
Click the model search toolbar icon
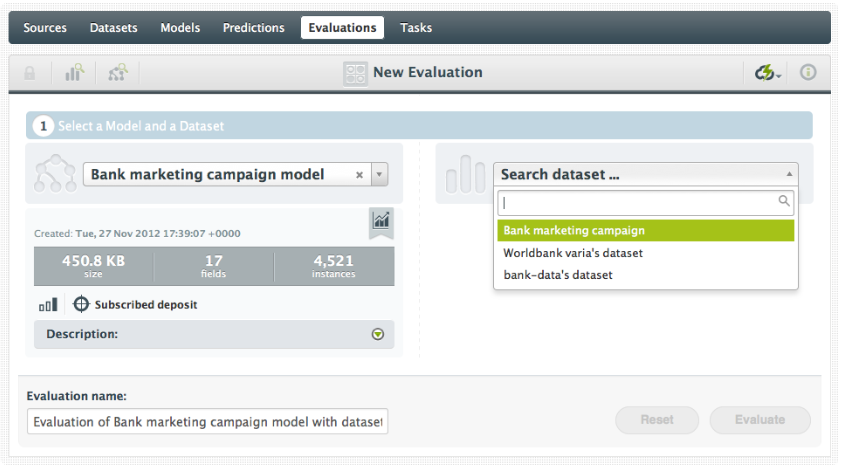coord(118,73)
